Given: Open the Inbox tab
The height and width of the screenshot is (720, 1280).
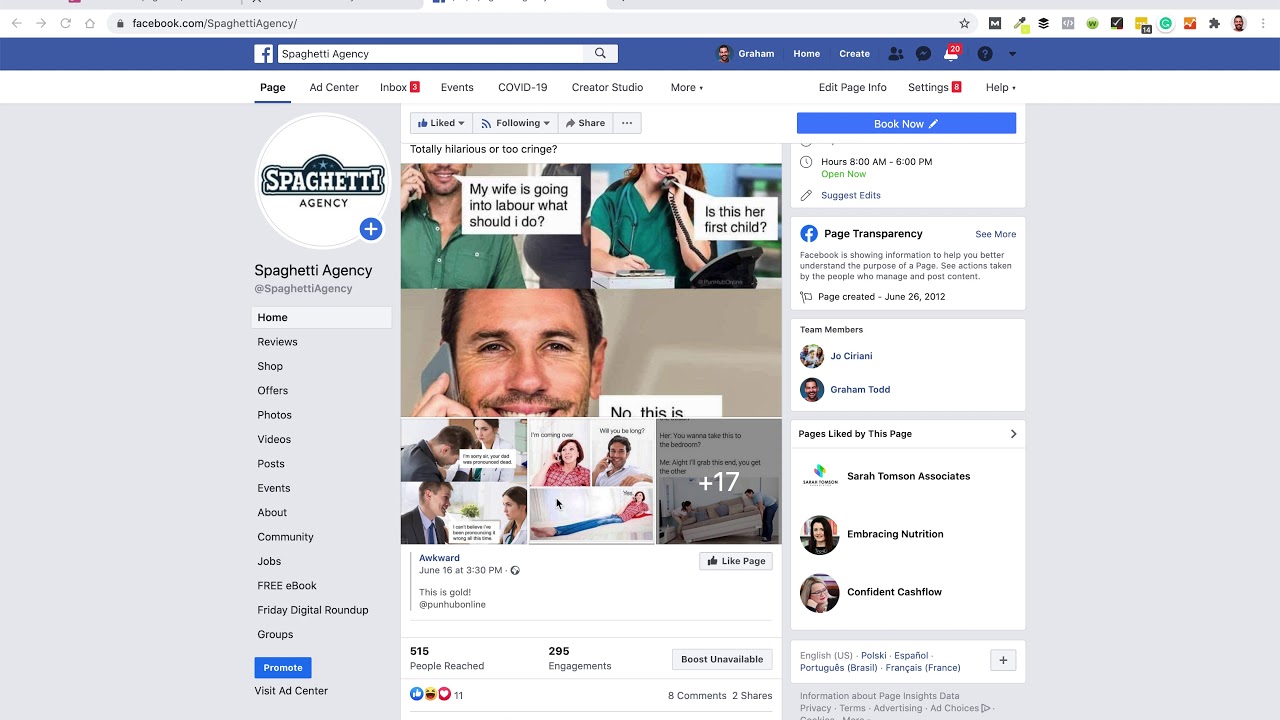Looking at the screenshot, I should tap(399, 87).
